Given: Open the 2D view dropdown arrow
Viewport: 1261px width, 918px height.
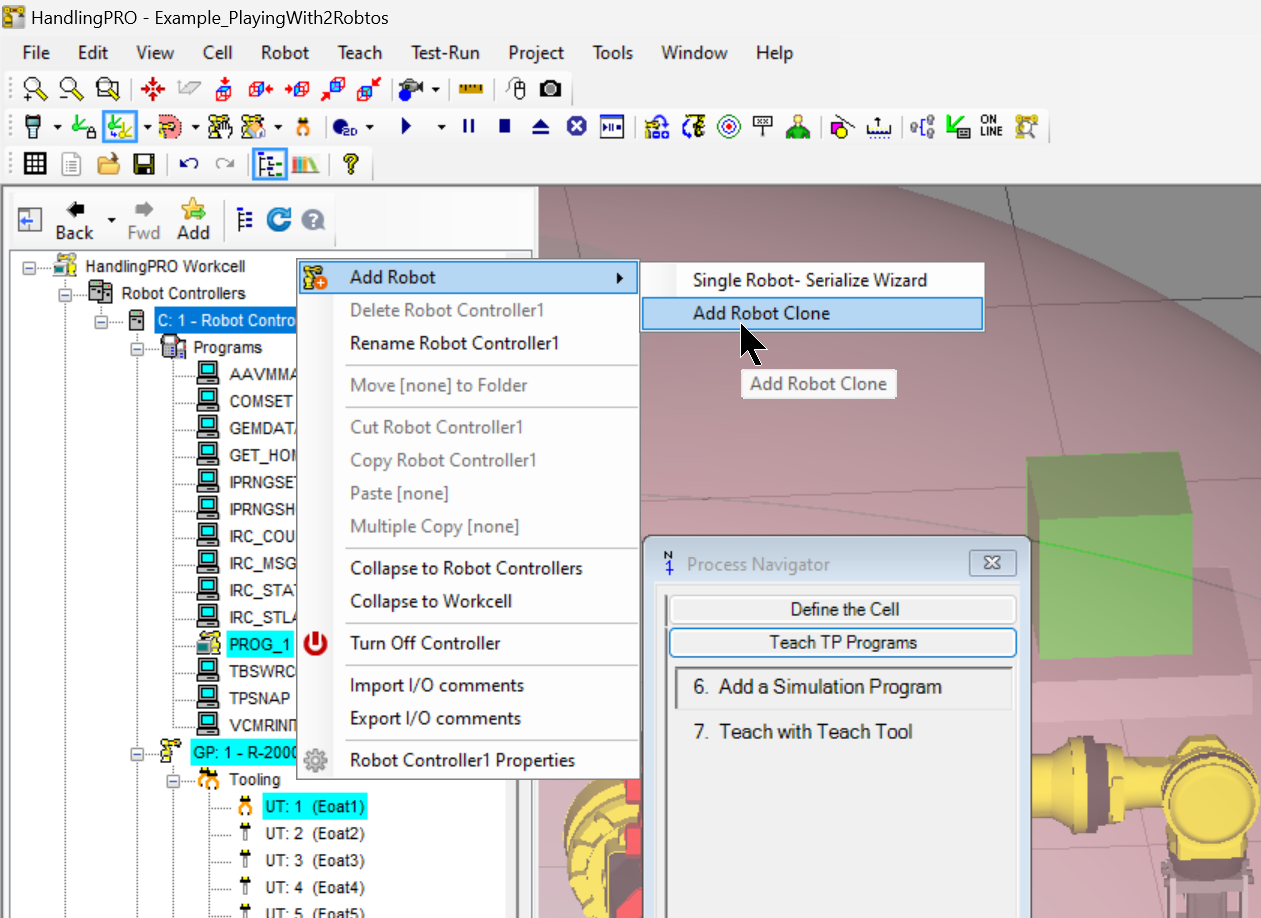Looking at the screenshot, I should pos(371,127).
